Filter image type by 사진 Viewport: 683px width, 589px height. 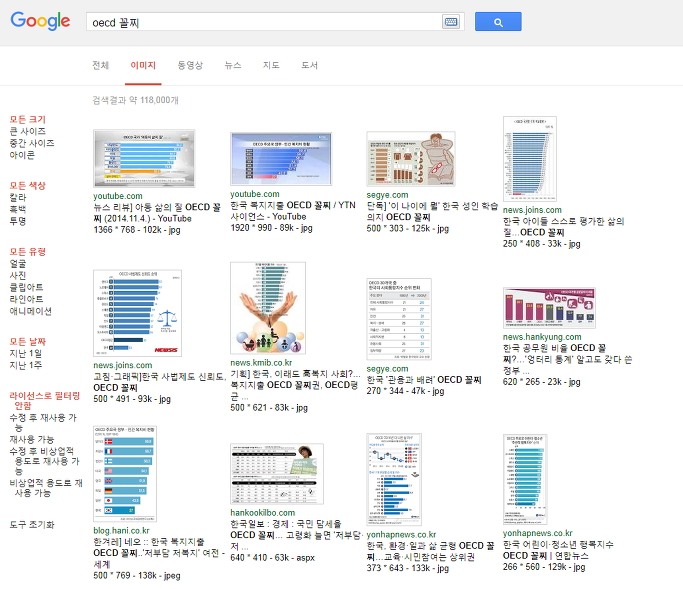click(x=18, y=275)
